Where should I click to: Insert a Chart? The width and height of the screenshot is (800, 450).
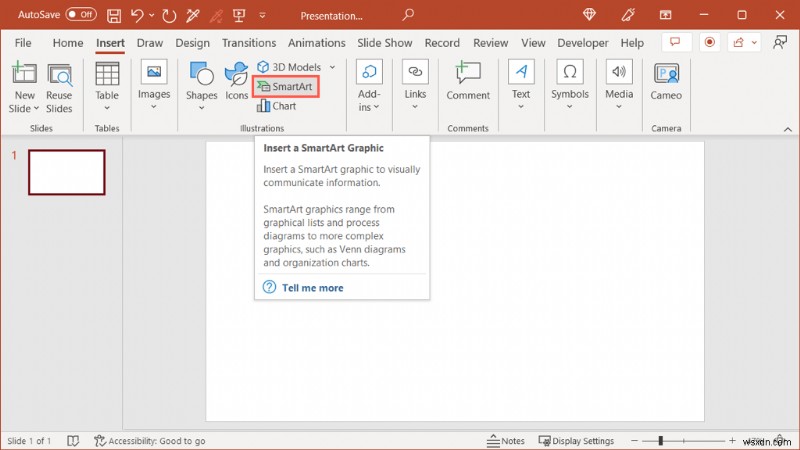pyautogui.click(x=277, y=106)
